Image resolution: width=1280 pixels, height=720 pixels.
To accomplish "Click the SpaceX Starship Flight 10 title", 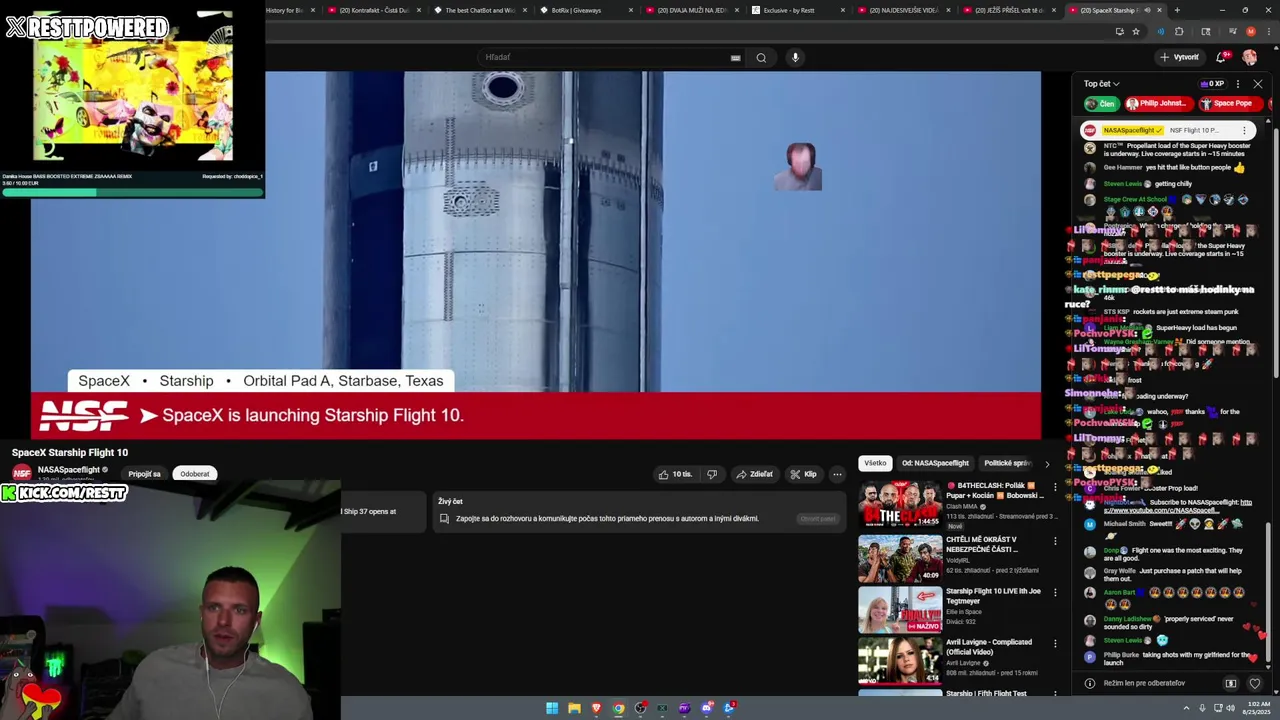I will tap(70, 453).
